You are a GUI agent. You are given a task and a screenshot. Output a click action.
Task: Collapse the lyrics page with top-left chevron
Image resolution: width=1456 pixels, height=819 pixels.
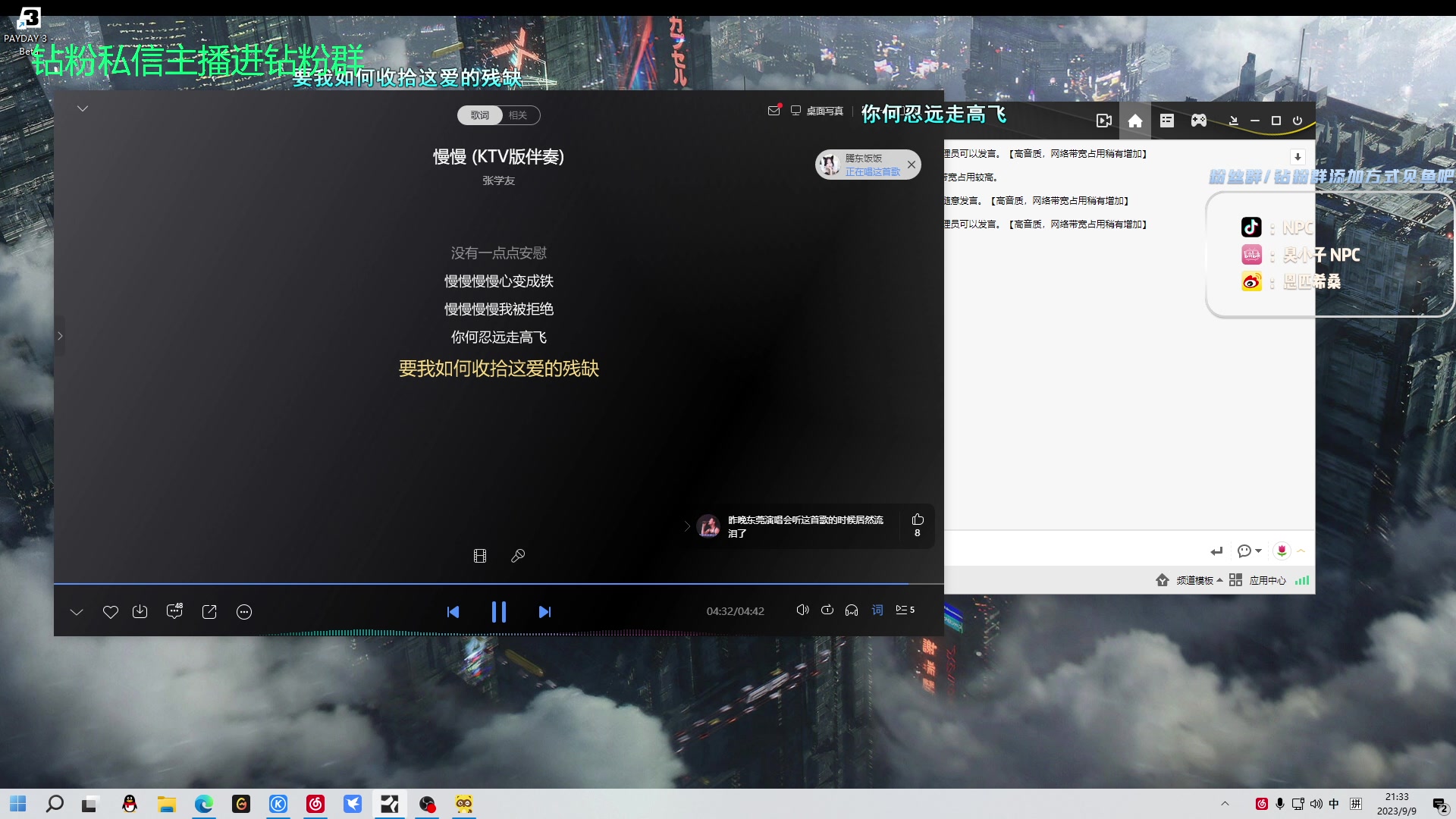(83, 108)
